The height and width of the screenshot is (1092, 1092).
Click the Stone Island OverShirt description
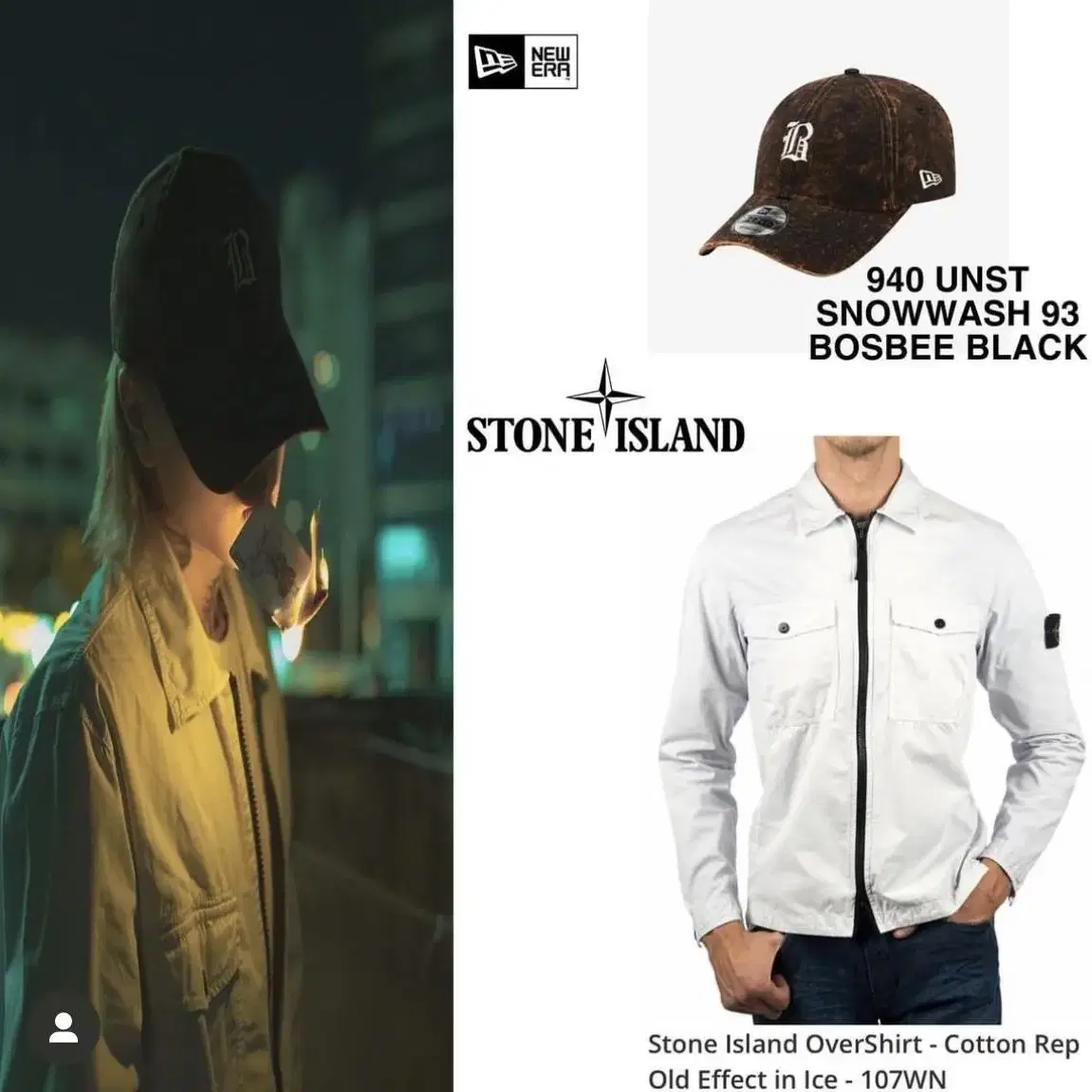click(863, 1045)
